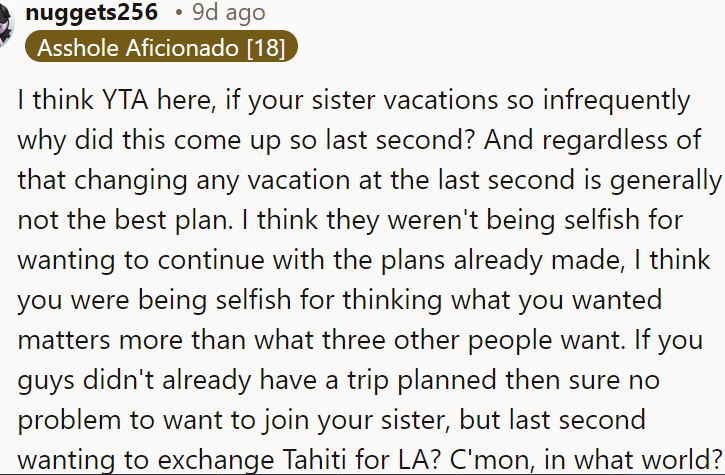Image resolution: width=725 pixels, height=475 pixels.
Task: Click the 'Asshole Aficionado [18]' flair badge
Action: [x=162, y=47]
